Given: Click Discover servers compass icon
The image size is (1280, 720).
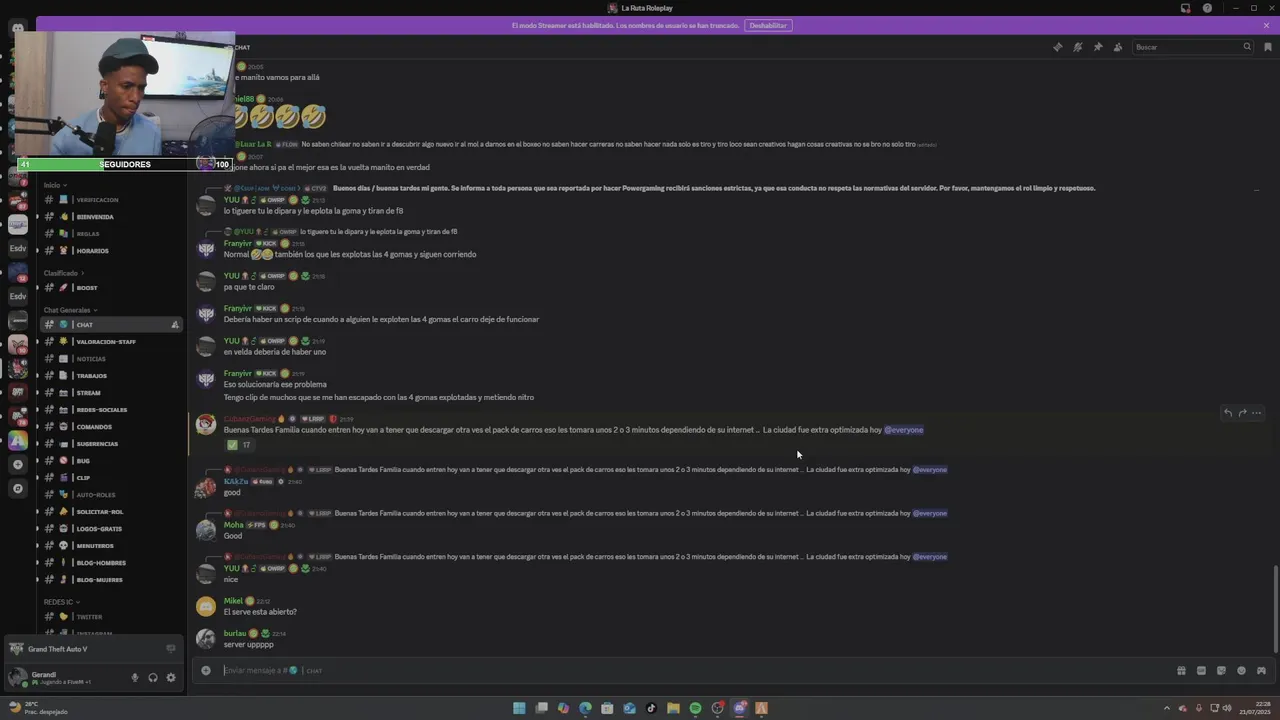Looking at the screenshot, I should coord(17,489).
